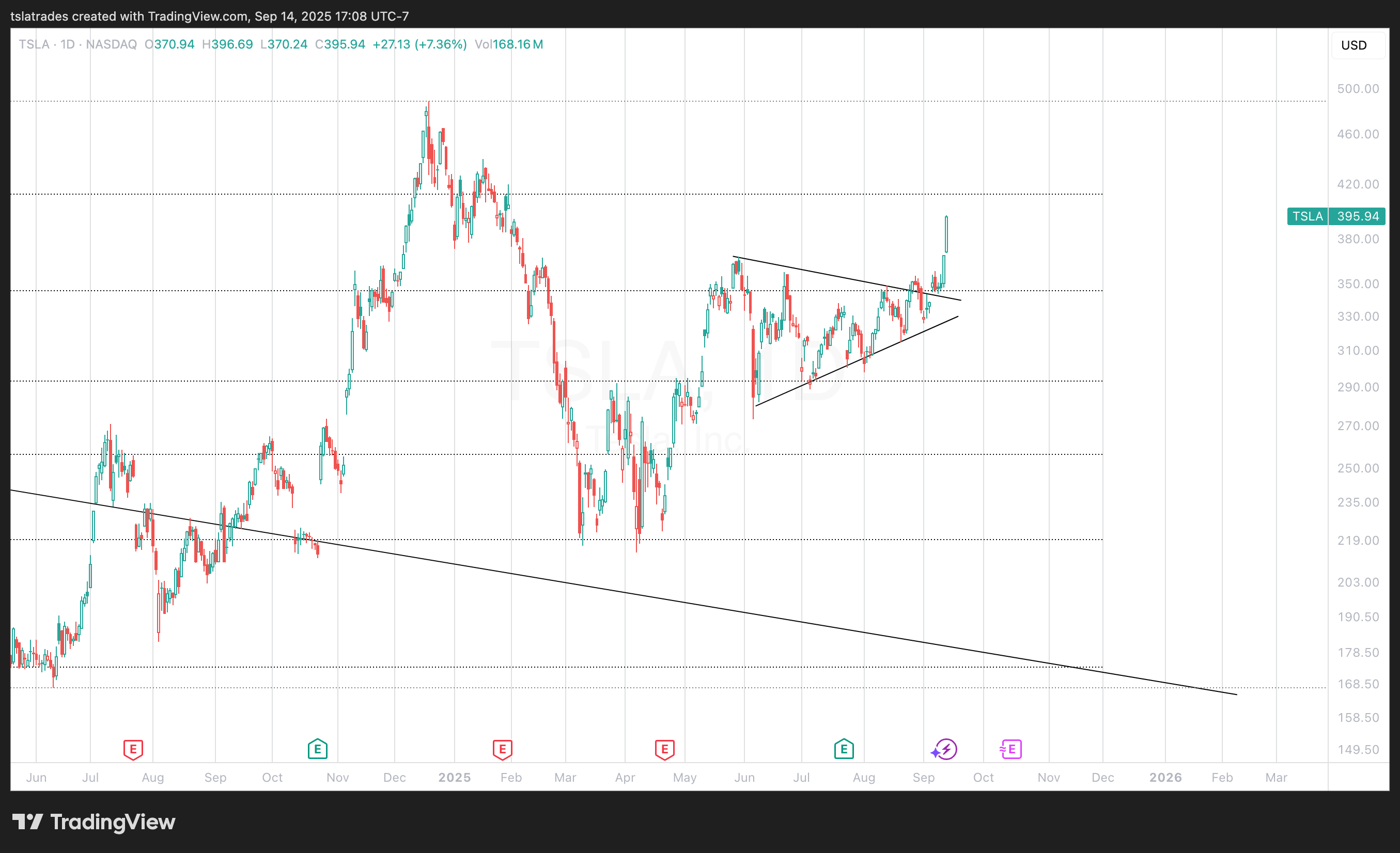
Task: Click the 2026 year label on time axis
Action: [1165, 778]
